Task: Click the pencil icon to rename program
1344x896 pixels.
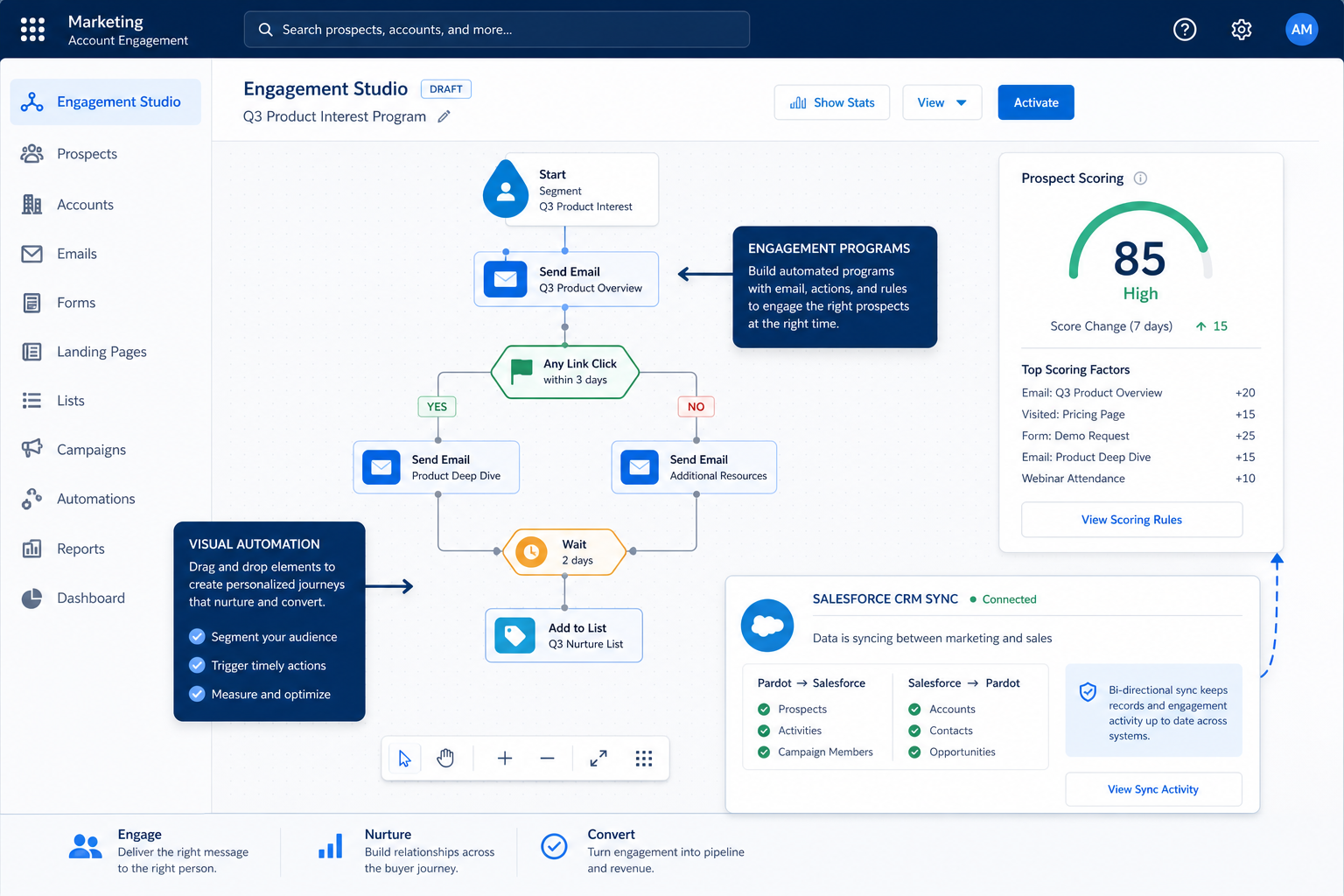Action: point(444,116)
